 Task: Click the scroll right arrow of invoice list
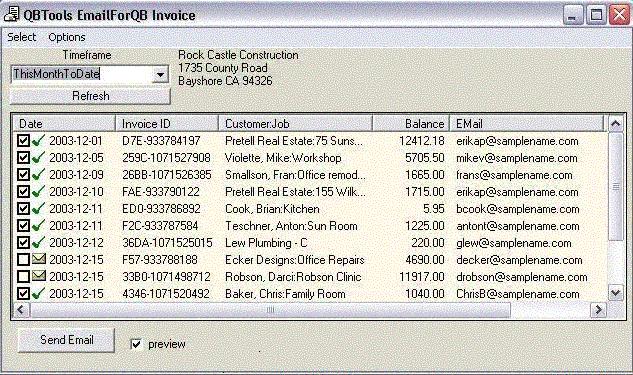click(598, 310)
